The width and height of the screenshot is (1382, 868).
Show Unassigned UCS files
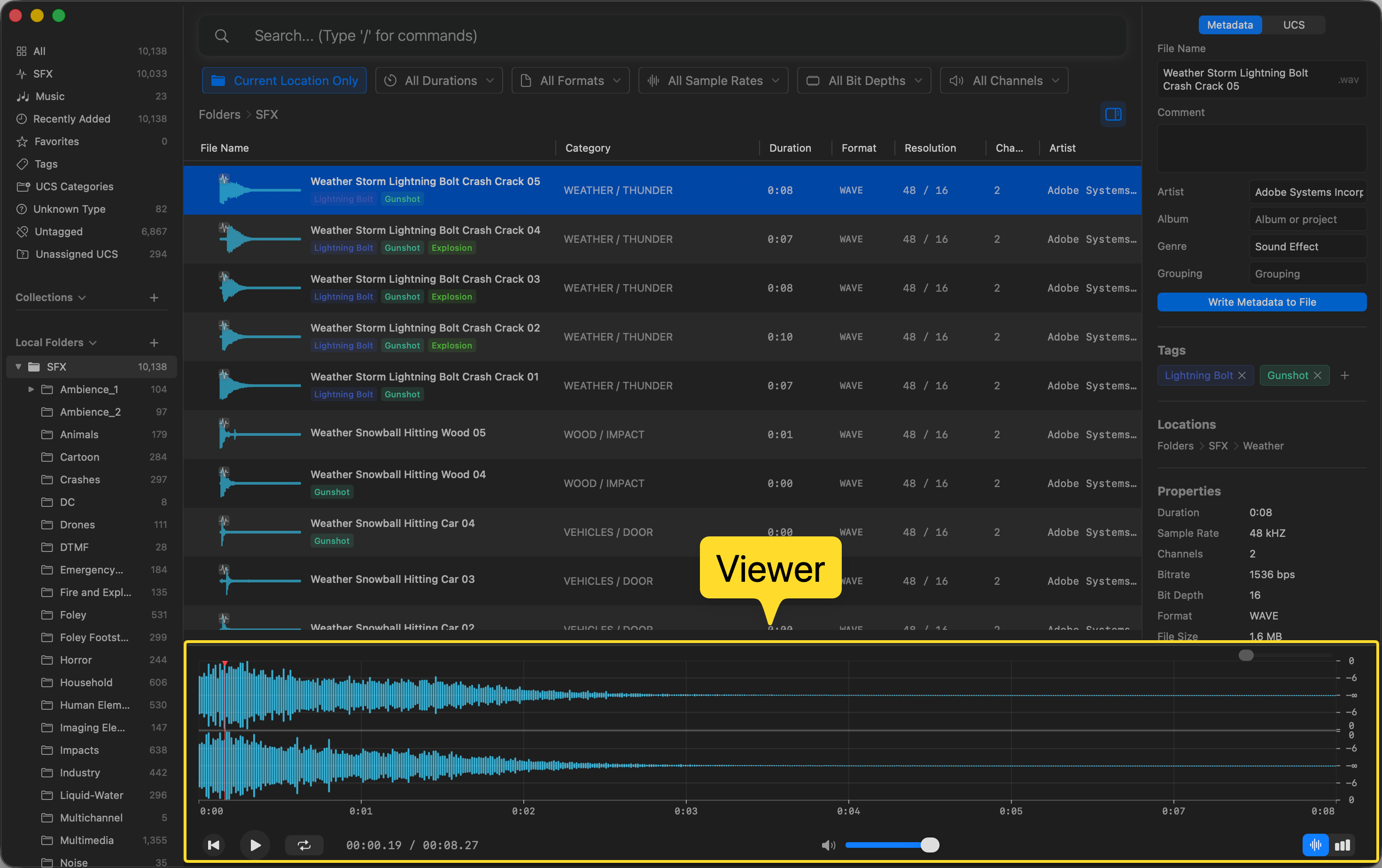[92, 254]
